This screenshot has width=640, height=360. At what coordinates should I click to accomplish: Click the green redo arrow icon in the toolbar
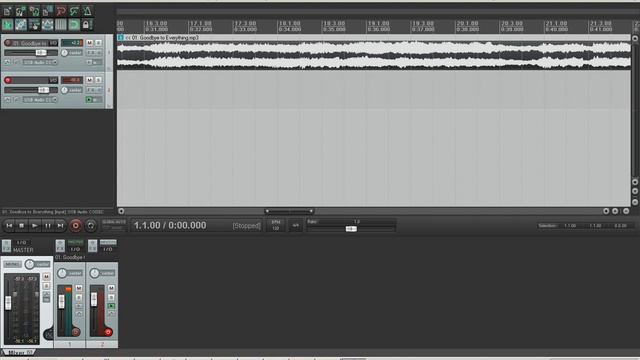coord(74,11)
